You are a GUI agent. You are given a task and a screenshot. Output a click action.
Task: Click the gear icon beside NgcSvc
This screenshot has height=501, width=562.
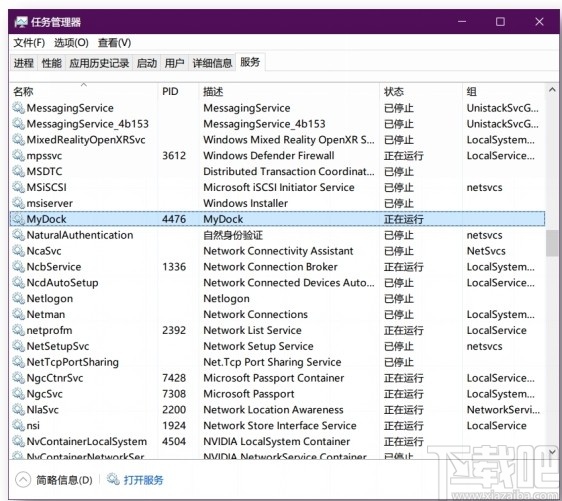(x=18, y=394)
